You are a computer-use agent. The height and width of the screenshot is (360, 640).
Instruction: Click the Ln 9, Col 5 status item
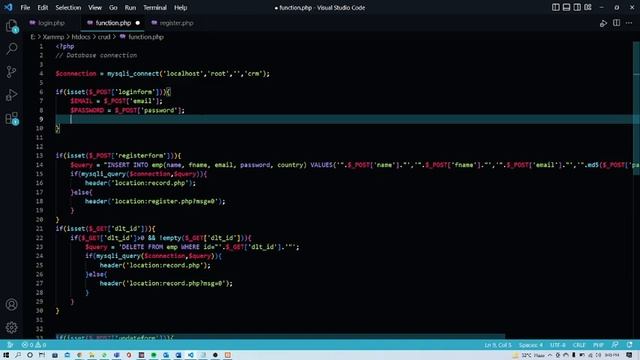tap(498, 345)
